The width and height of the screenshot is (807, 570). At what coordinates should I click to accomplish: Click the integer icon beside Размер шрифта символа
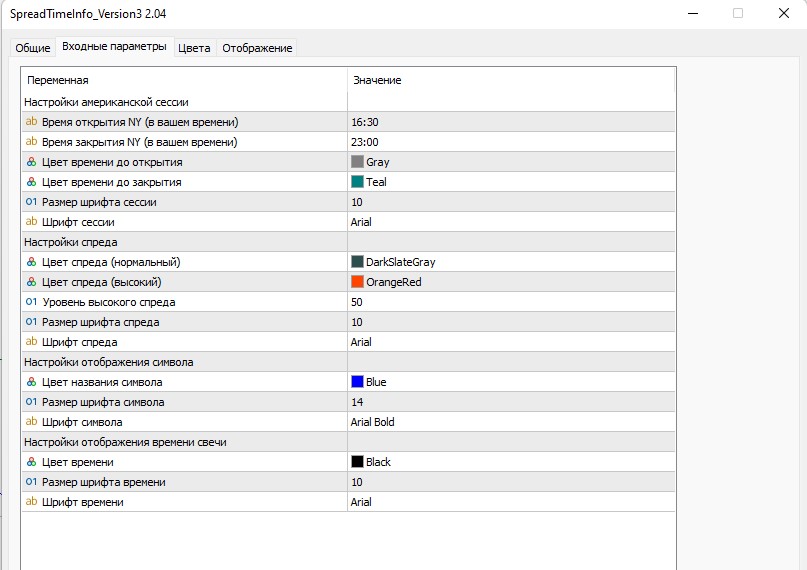(x=31, y=402)
